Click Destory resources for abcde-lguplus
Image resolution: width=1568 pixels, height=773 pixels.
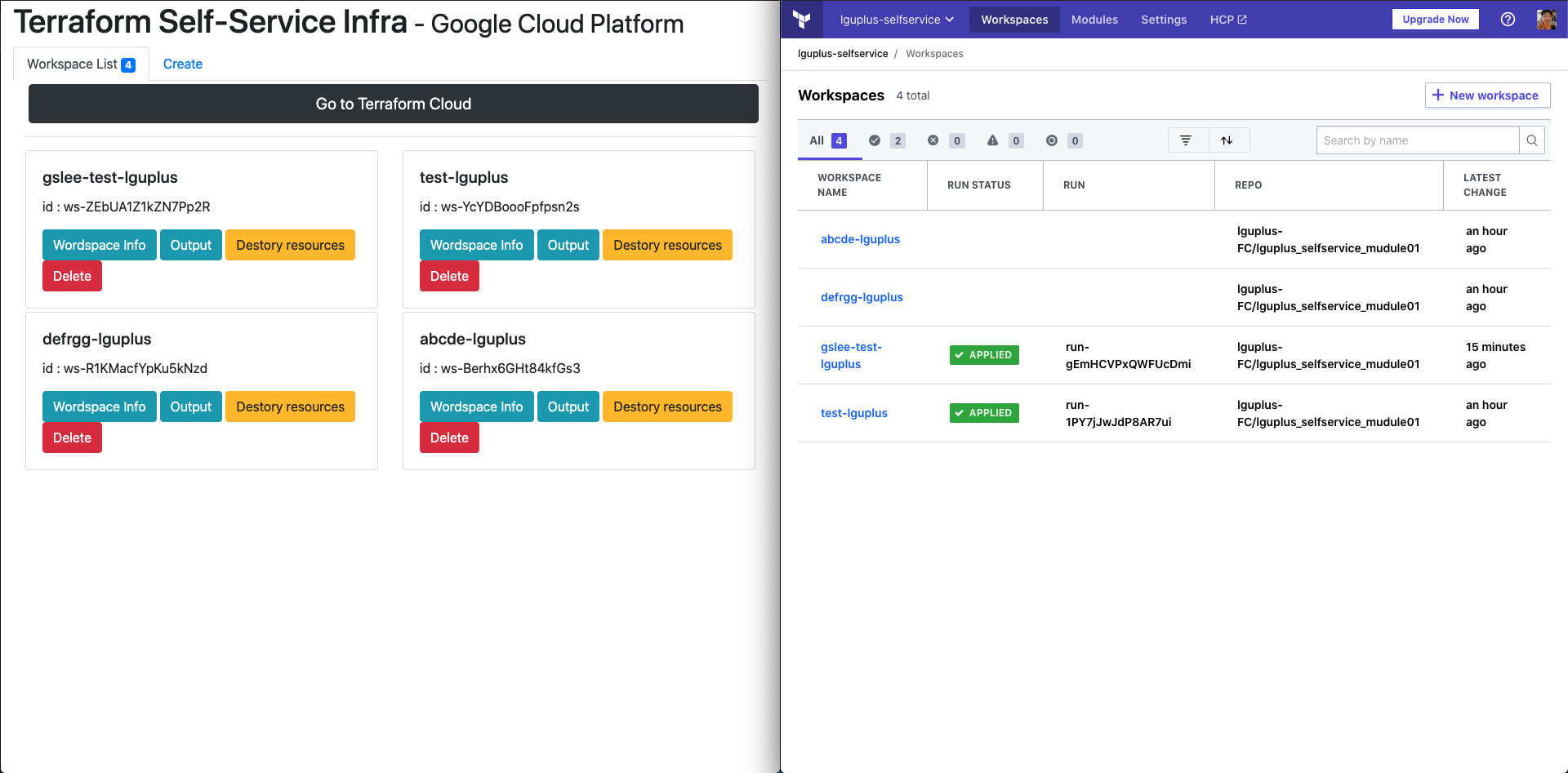(668, 406)
